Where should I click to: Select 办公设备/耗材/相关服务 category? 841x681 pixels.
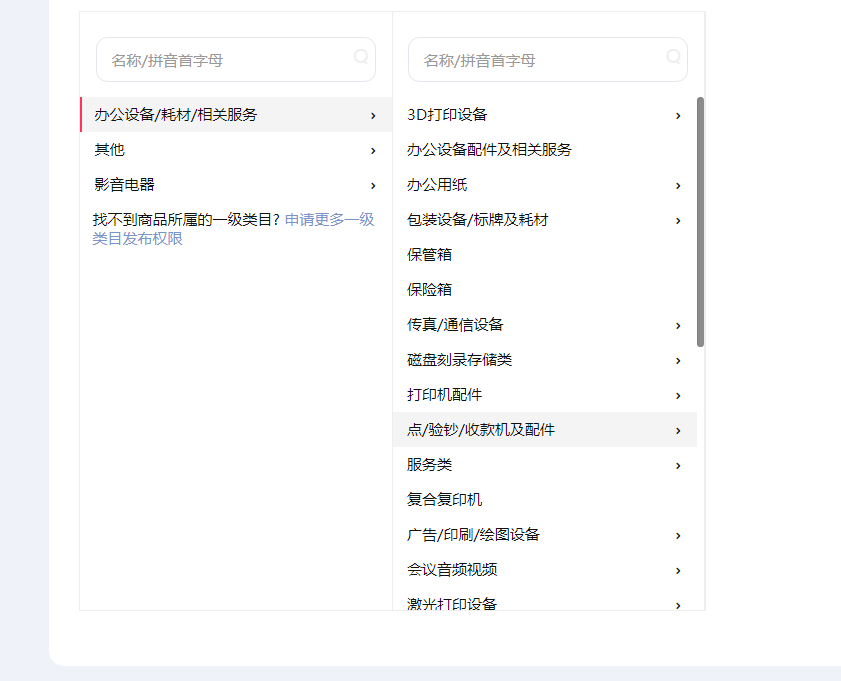pyautogui.click(x=236, y=114)
